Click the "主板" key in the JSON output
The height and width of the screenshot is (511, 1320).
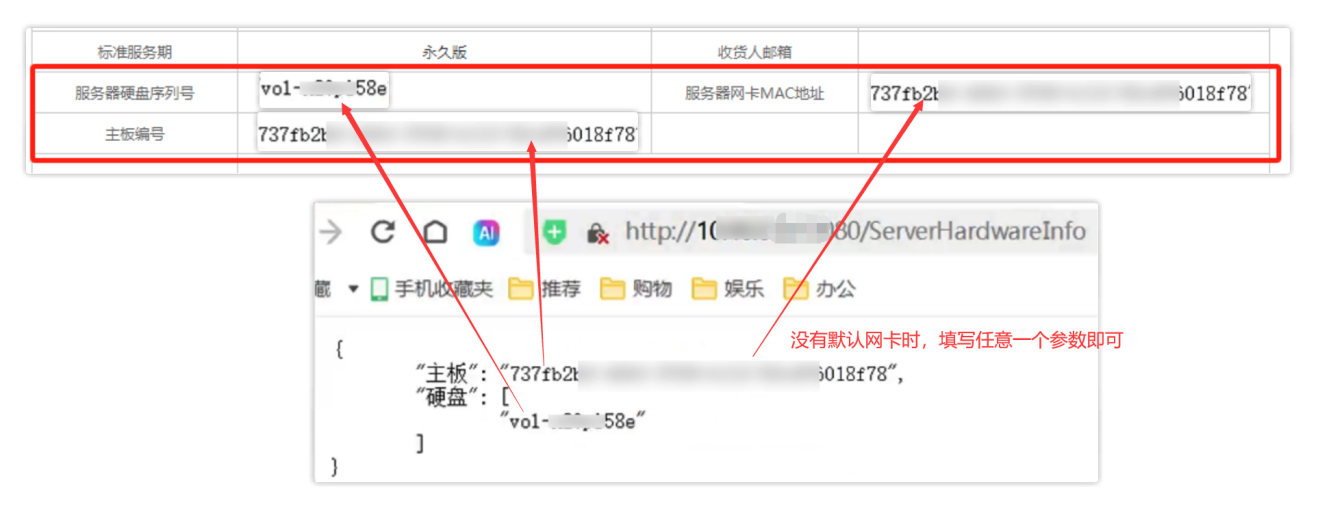tap(448, 374)
